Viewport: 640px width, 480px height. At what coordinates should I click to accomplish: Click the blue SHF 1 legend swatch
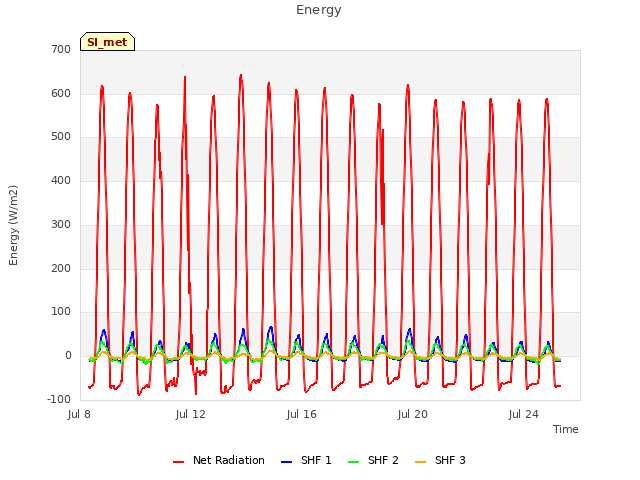point(287,462)
